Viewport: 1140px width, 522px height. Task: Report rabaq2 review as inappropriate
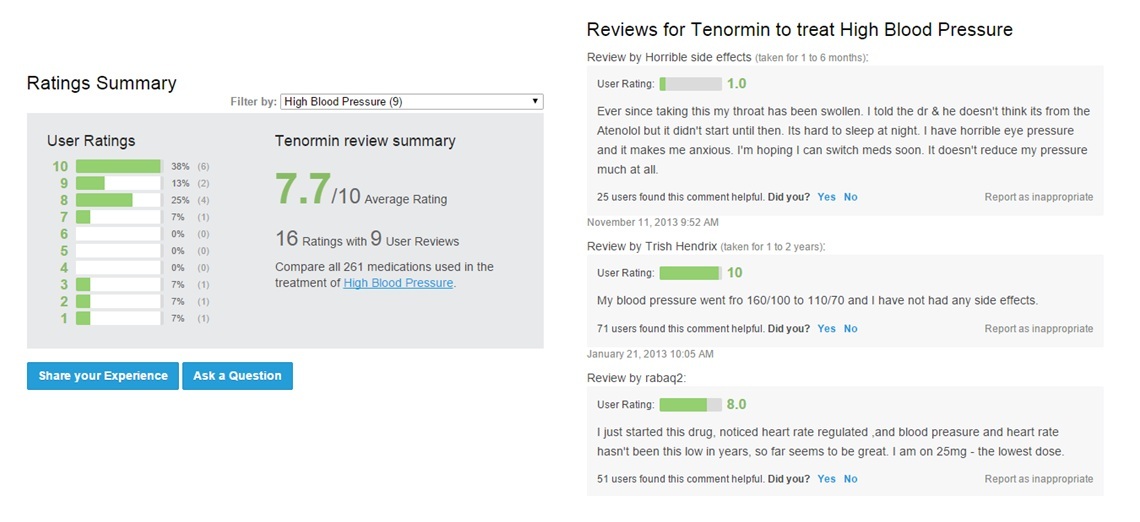click(1038, 479)
